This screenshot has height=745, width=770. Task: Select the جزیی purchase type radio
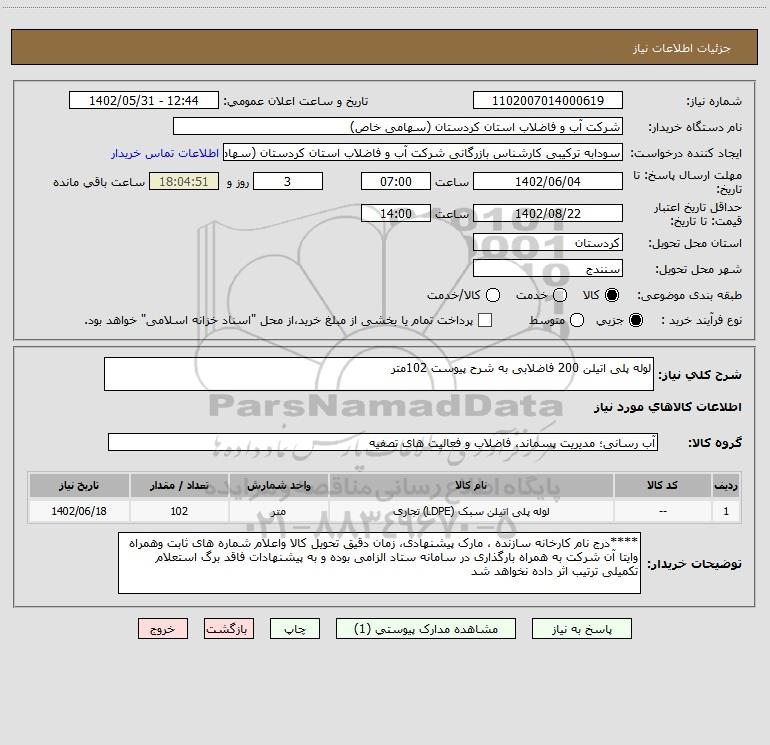coord(635,321)
